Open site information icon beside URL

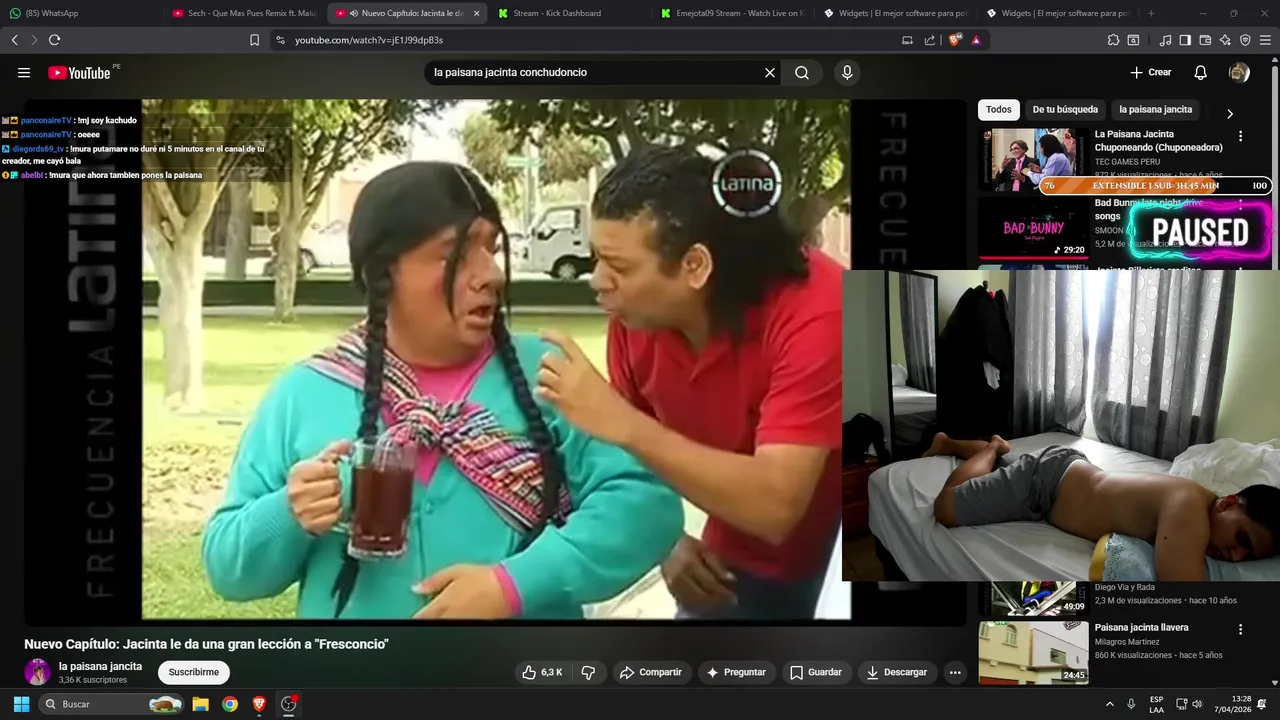click(280, 40)
